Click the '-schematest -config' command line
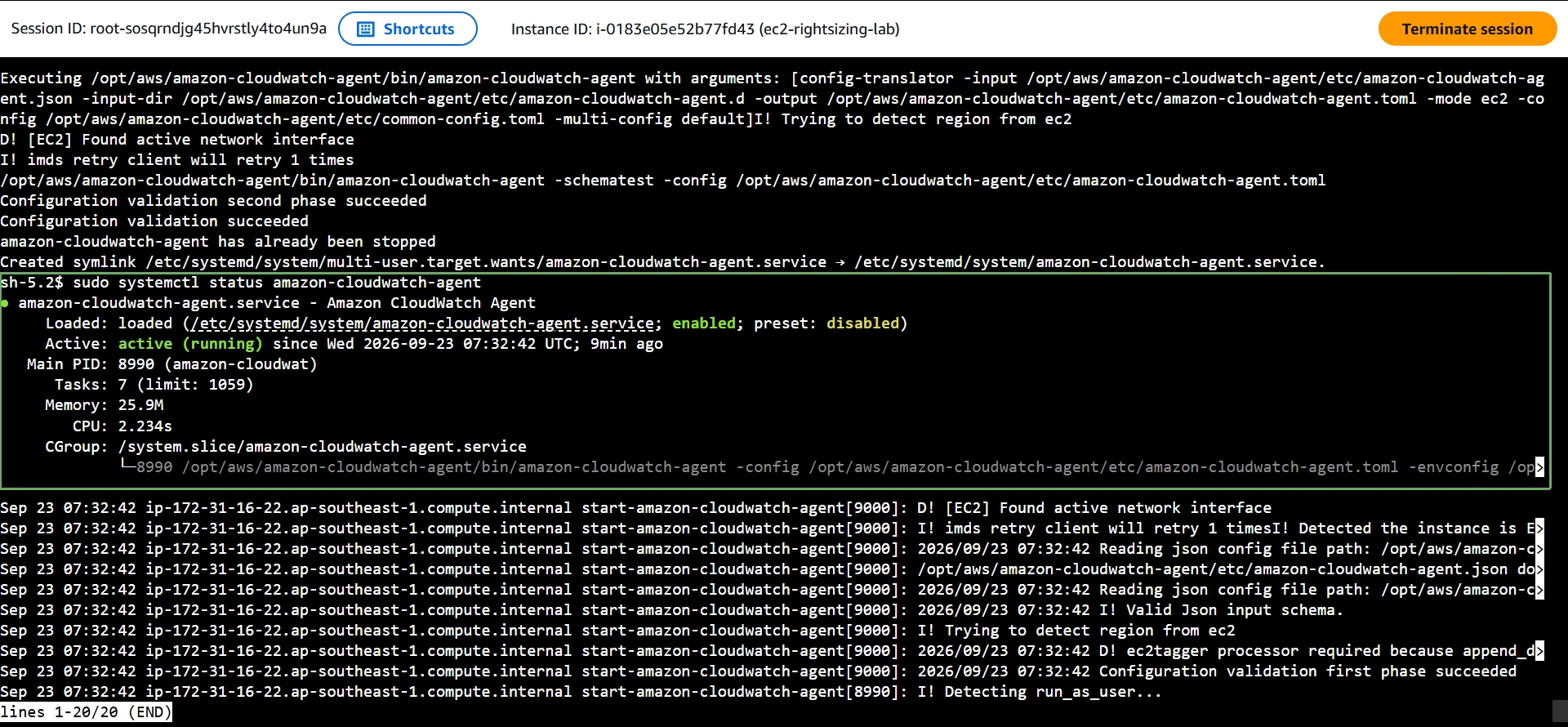 pos(662,181)
